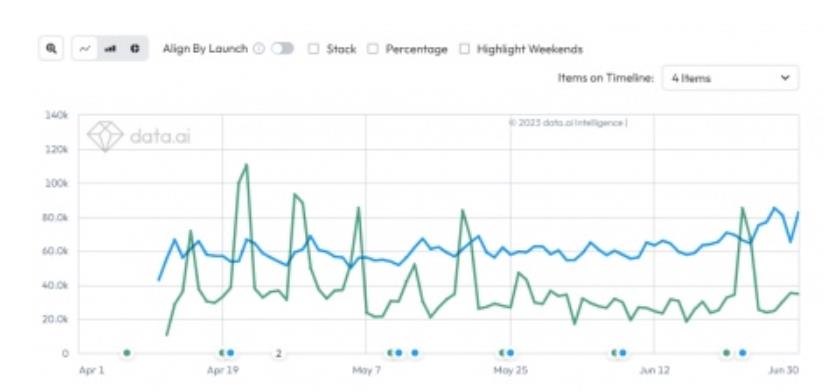Click the May 7 date label
Image resolution: width=824 pixels, height=392 pixels.
point(366,370)
